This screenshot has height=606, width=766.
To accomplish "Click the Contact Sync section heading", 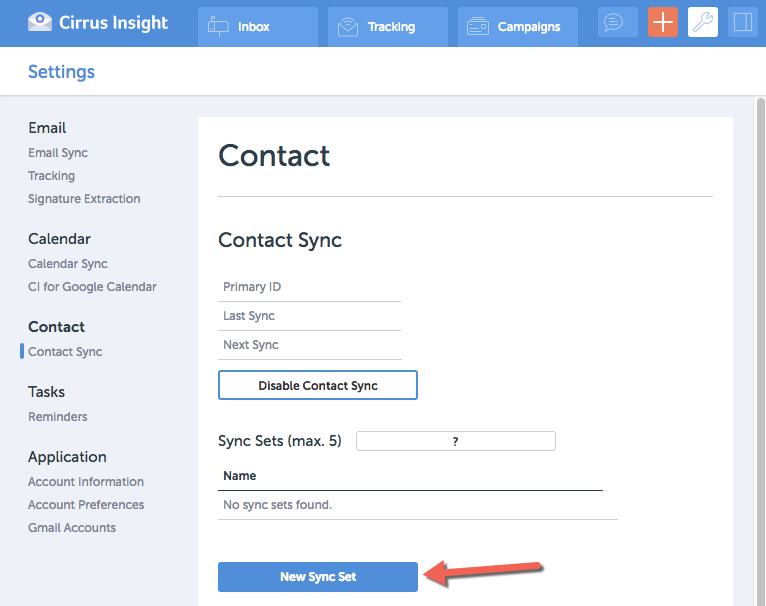I will pyautogui.click(x=280, y=240).
